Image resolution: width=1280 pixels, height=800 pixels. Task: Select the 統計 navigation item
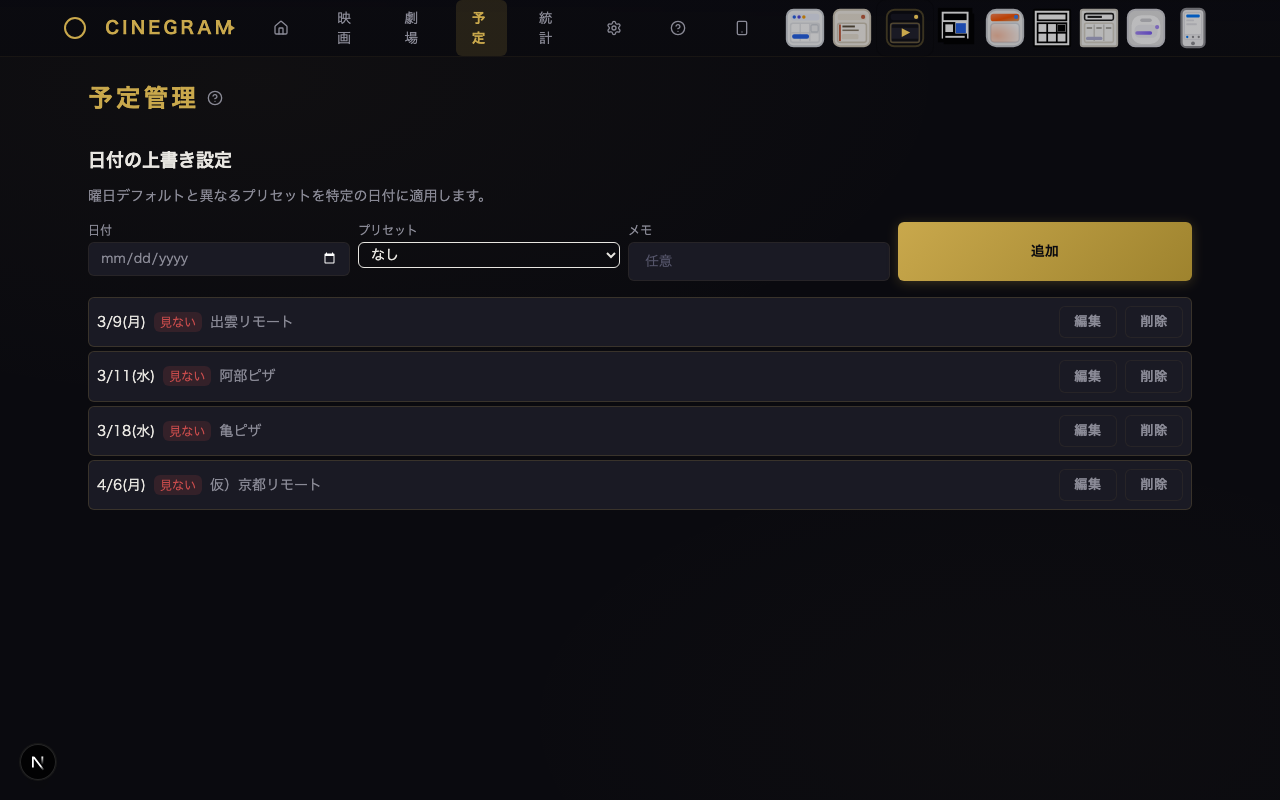pyautogui.click(x=545, y=28)
